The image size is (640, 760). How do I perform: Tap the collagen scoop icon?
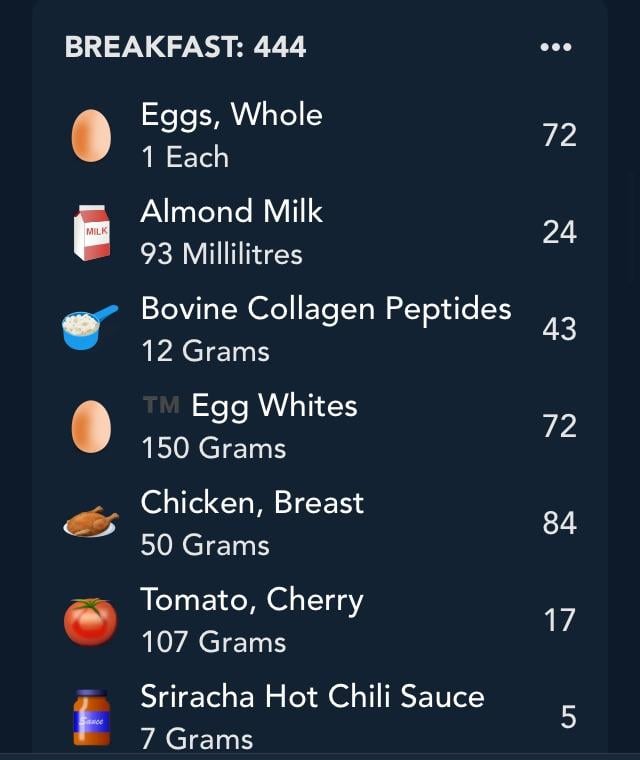click(x=90, y=327)
